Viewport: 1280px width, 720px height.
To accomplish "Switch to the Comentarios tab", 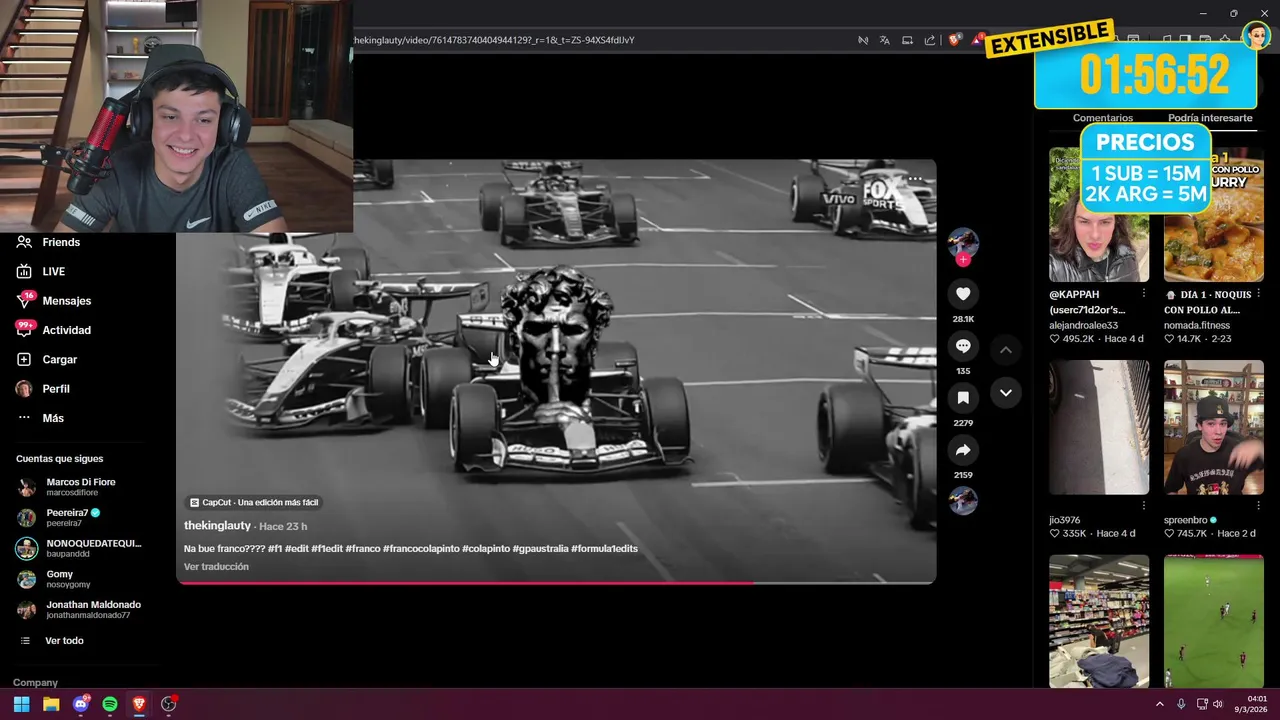I will tap(1103, 118).
